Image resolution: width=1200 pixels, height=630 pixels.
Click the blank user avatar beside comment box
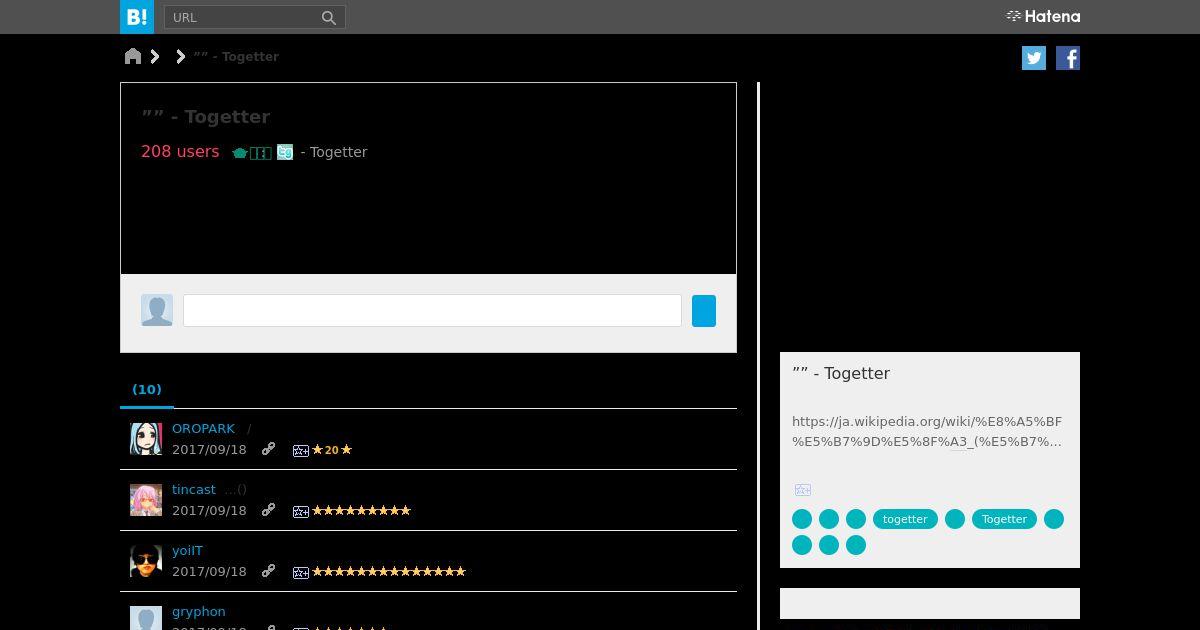pyautogui.click(x=157, y=310)
